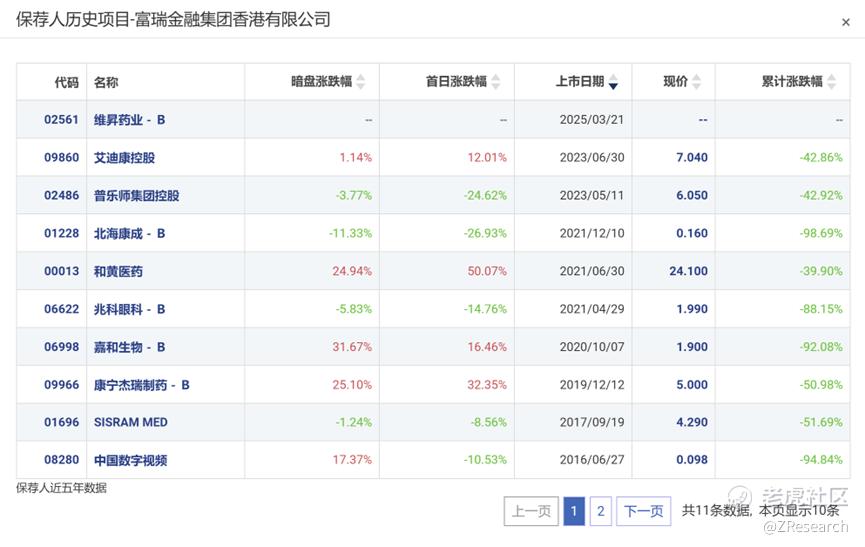Select listing date 2019/12/12
The width and height of the screenshot is (865, 547).
pyautogui.click(x=592, y=385)
